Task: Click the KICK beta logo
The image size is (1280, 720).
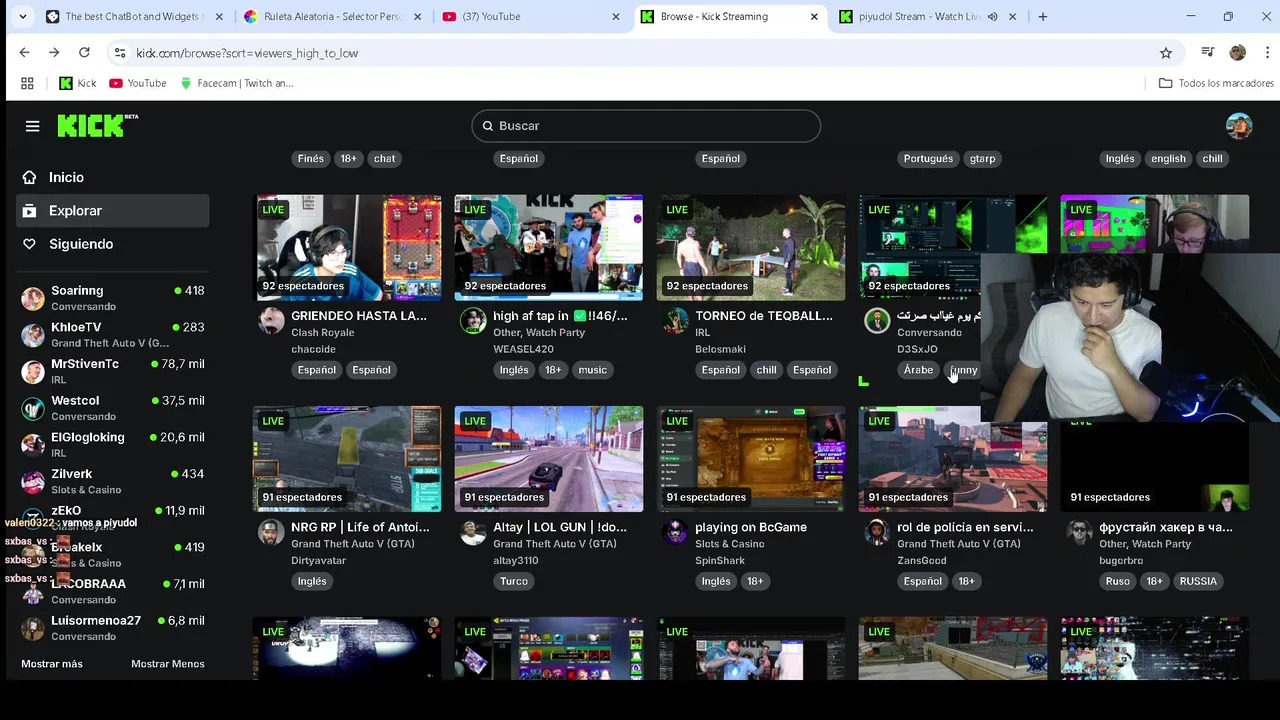Action: coord(97,125)
